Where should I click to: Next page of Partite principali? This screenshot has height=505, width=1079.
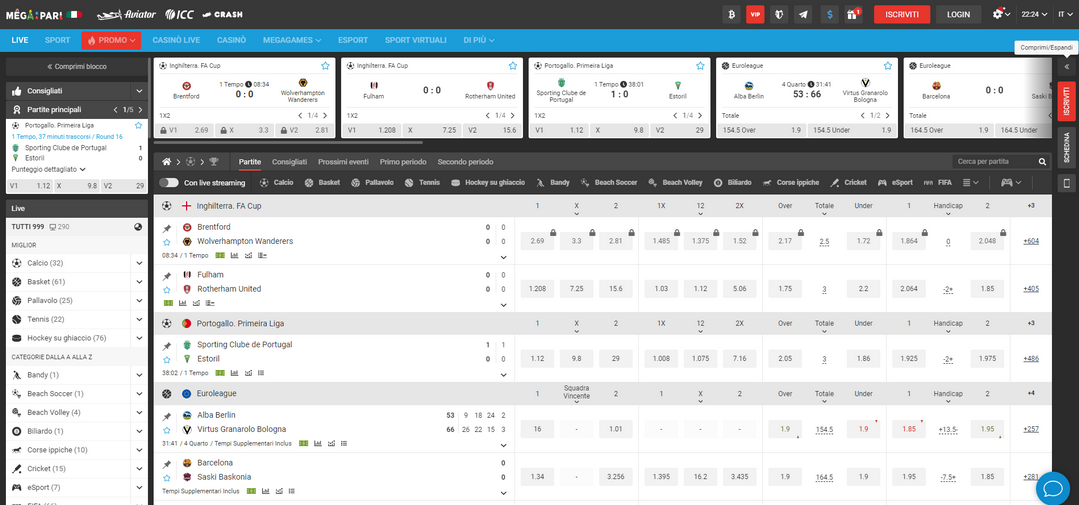(x=140, y=109)
